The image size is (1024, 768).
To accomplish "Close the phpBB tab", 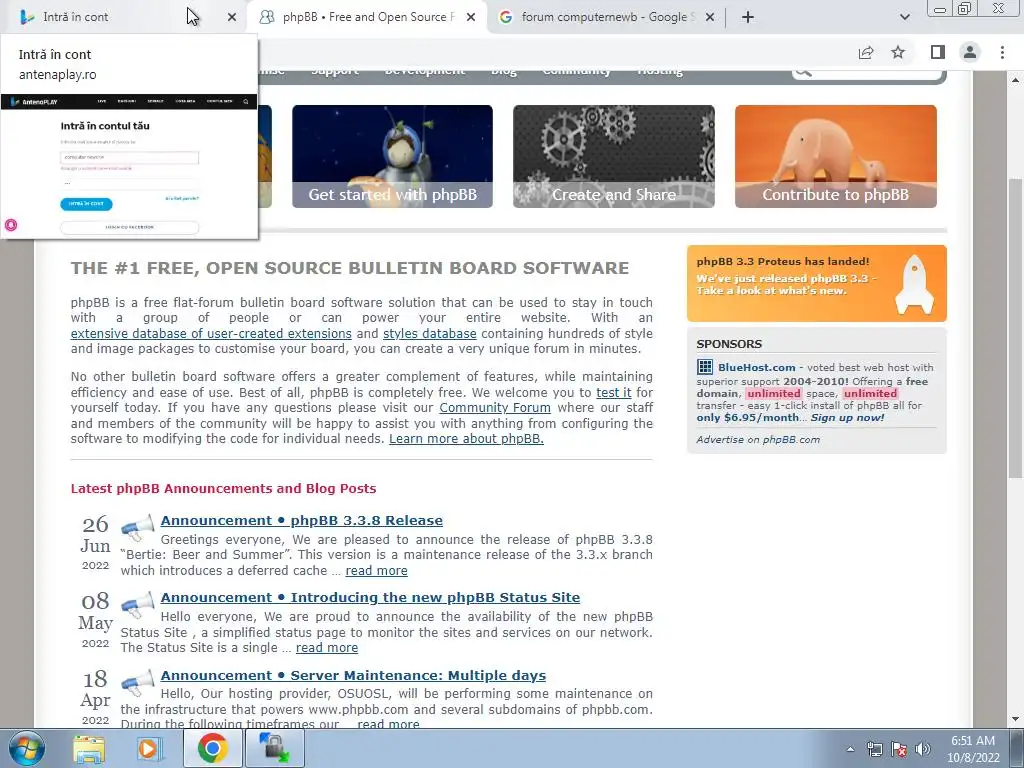I will (x=471, y=18).
